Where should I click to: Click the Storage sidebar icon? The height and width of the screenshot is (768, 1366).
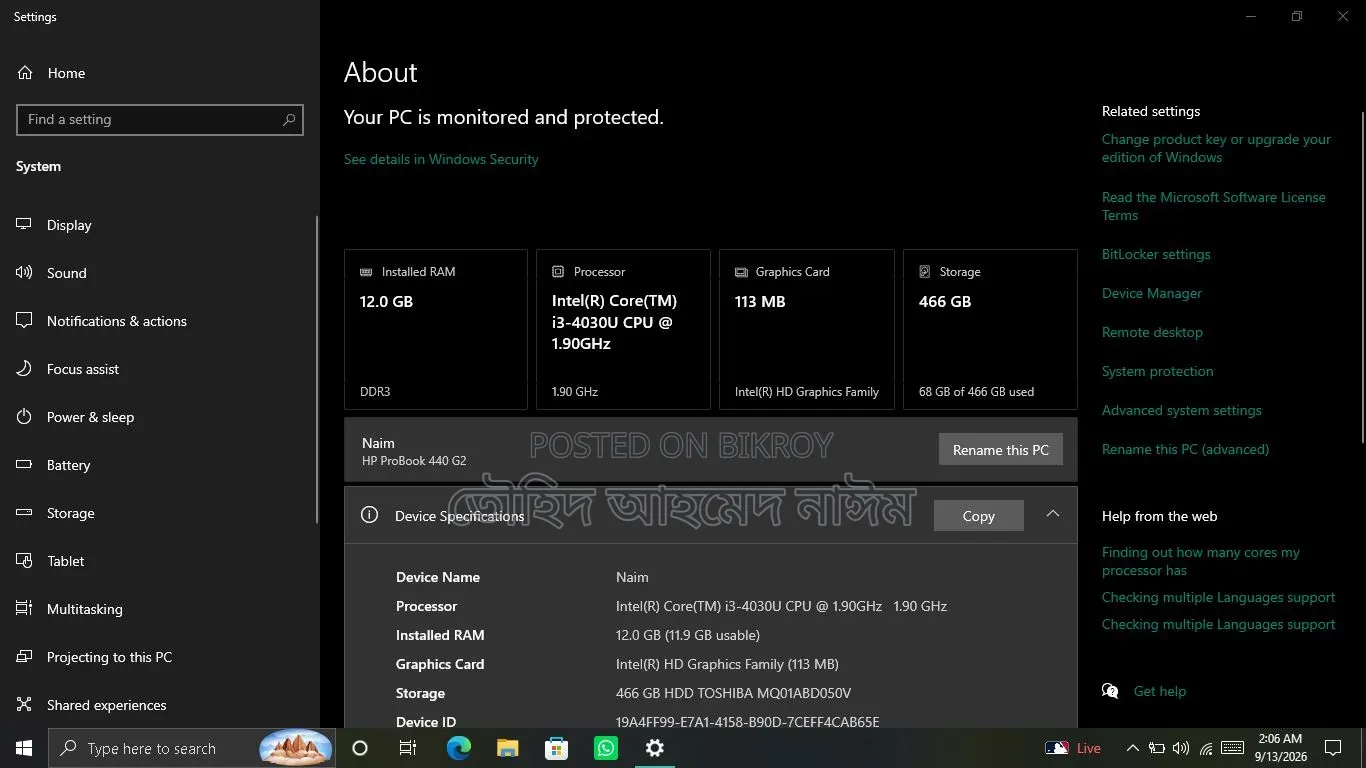pyautogui.click(x=25, y=513)
